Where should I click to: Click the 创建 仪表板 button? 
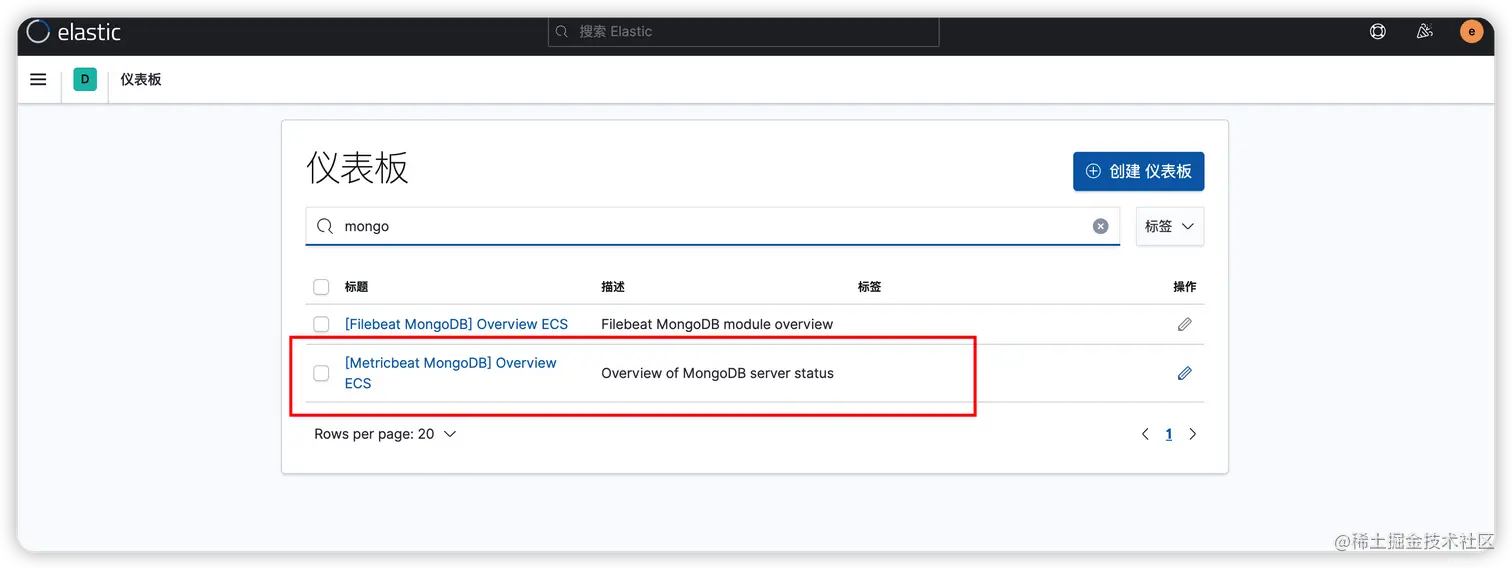point(1138,171)
